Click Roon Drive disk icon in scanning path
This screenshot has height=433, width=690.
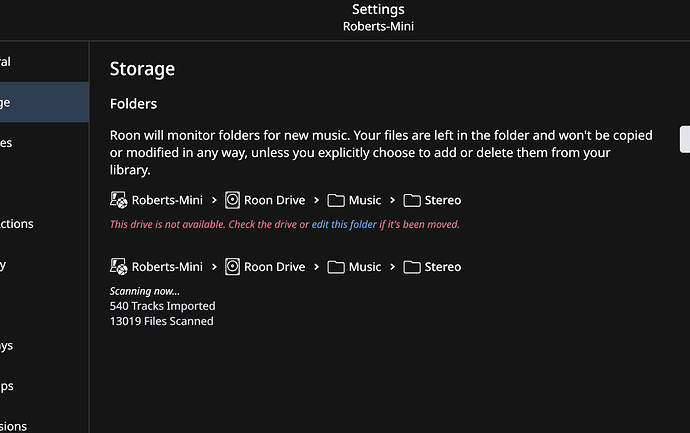point(232,267)
